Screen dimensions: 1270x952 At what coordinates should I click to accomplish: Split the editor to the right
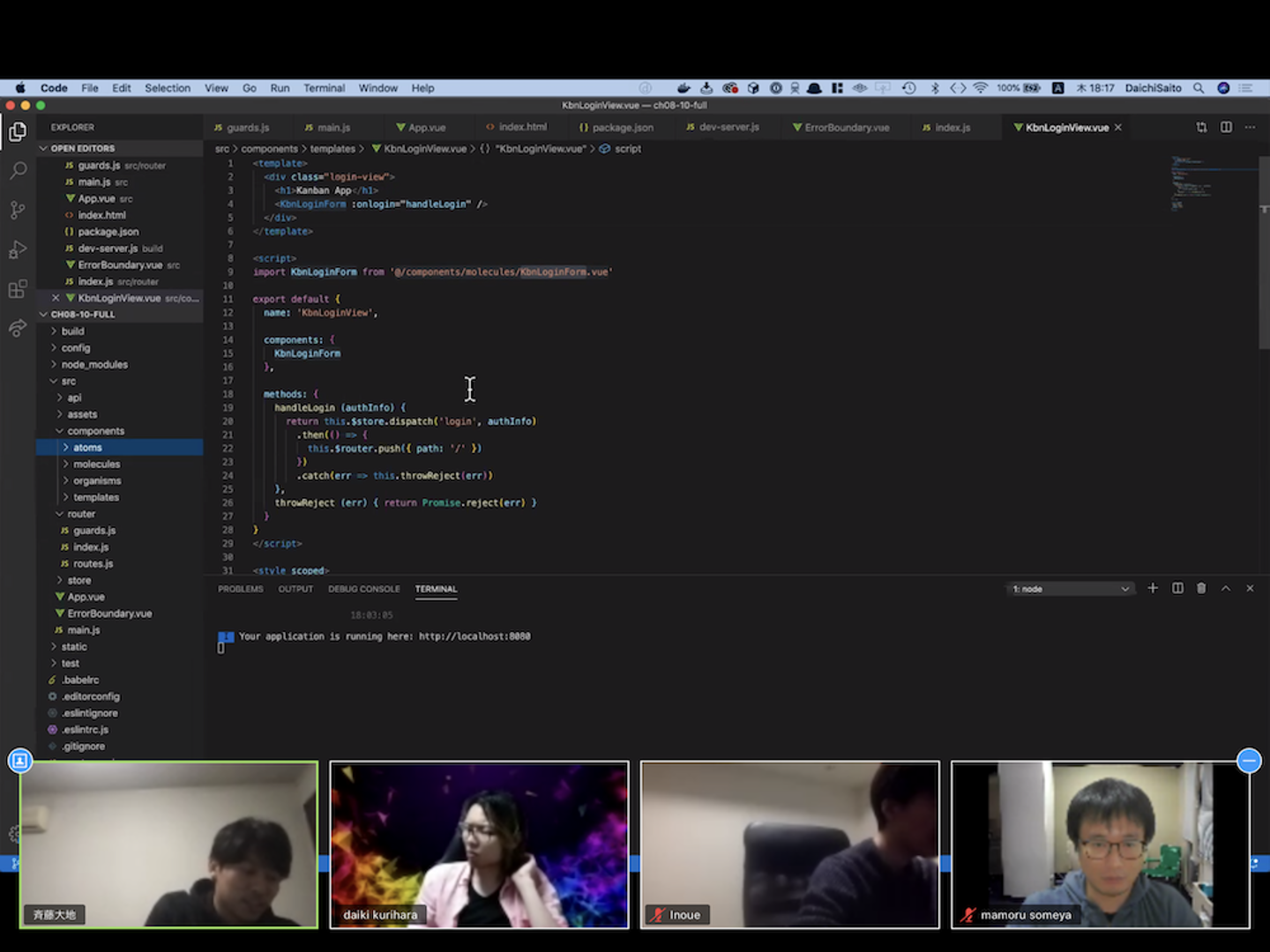(x=1226, y=128)
